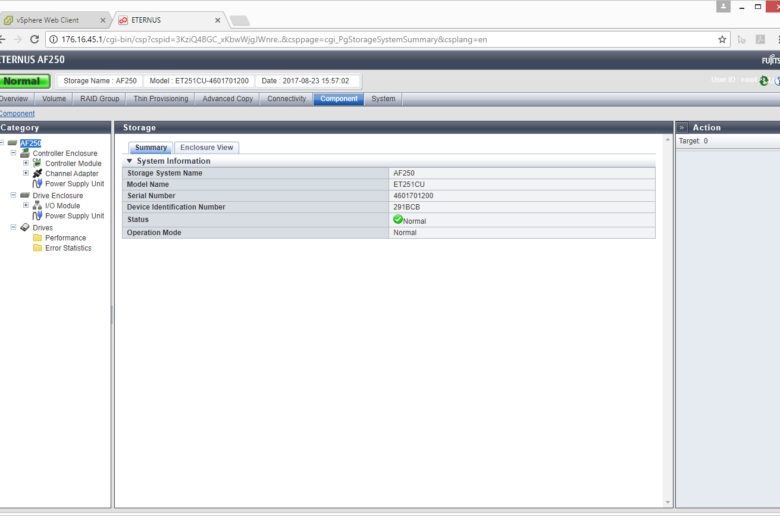The height and width of the screenshot is (516, 780).
Task: Click the Performance folder icon
Action: 37,237
